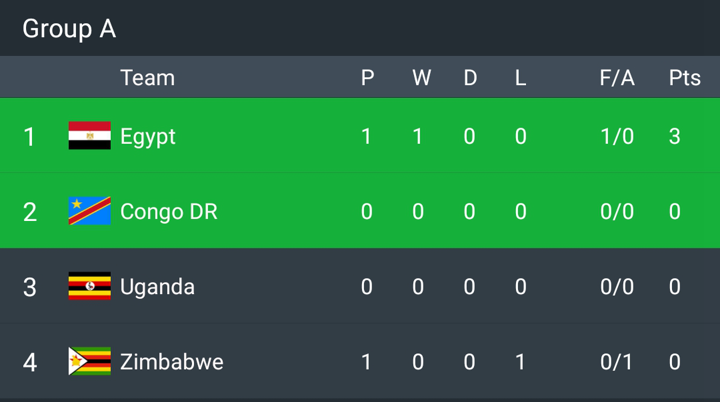Click the F/A column header
The width and height of the screenshot is (720, 402).
click(x=617, y=78)
